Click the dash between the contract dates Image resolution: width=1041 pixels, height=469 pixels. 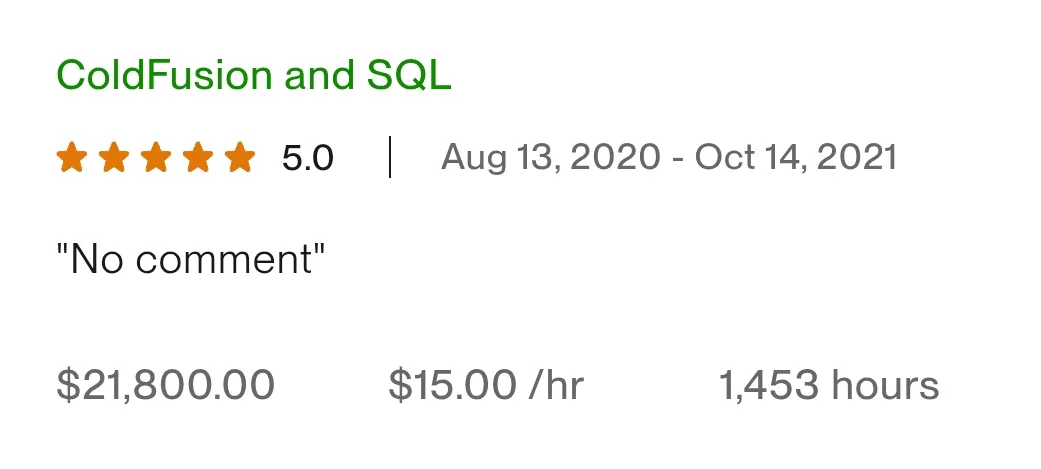coord(678,158)
